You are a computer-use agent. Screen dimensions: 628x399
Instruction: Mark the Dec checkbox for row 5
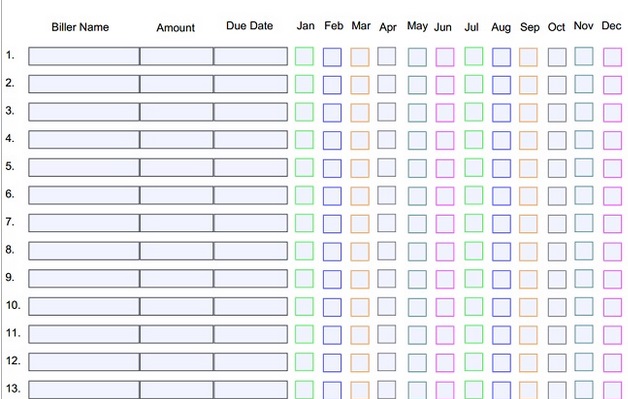[x=613, y=168]
